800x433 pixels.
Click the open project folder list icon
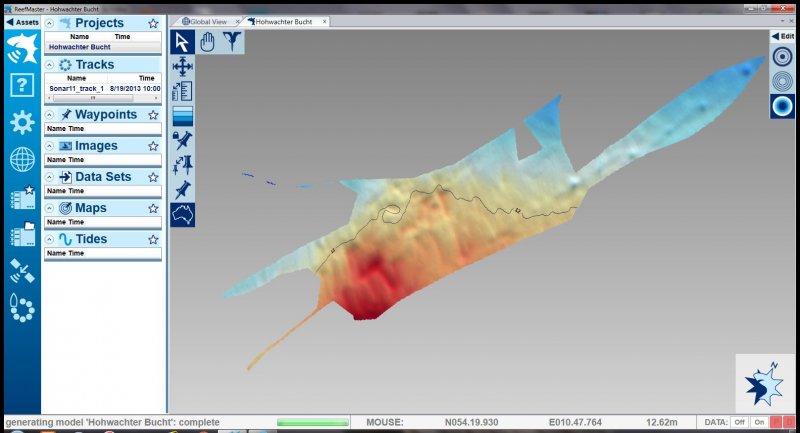22,234
